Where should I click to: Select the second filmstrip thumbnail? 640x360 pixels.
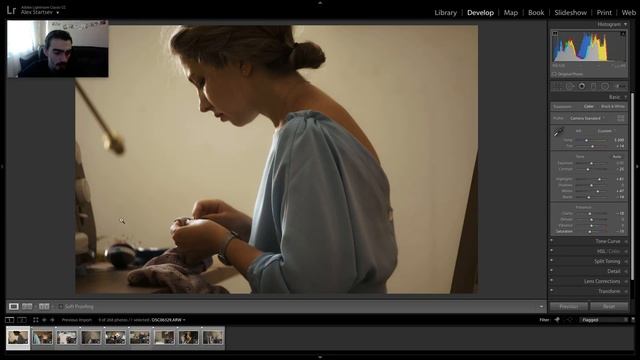tap(42, 338)
